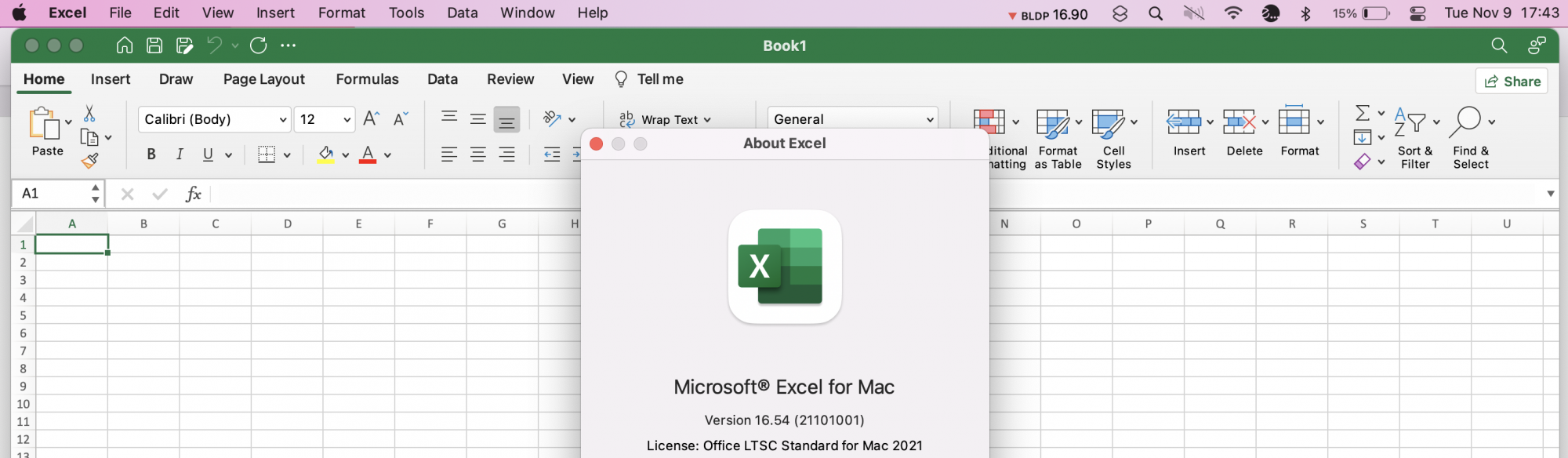Toggle center text horizontally
Viewport: 1568px width, 458px height.
pos(478,154)
